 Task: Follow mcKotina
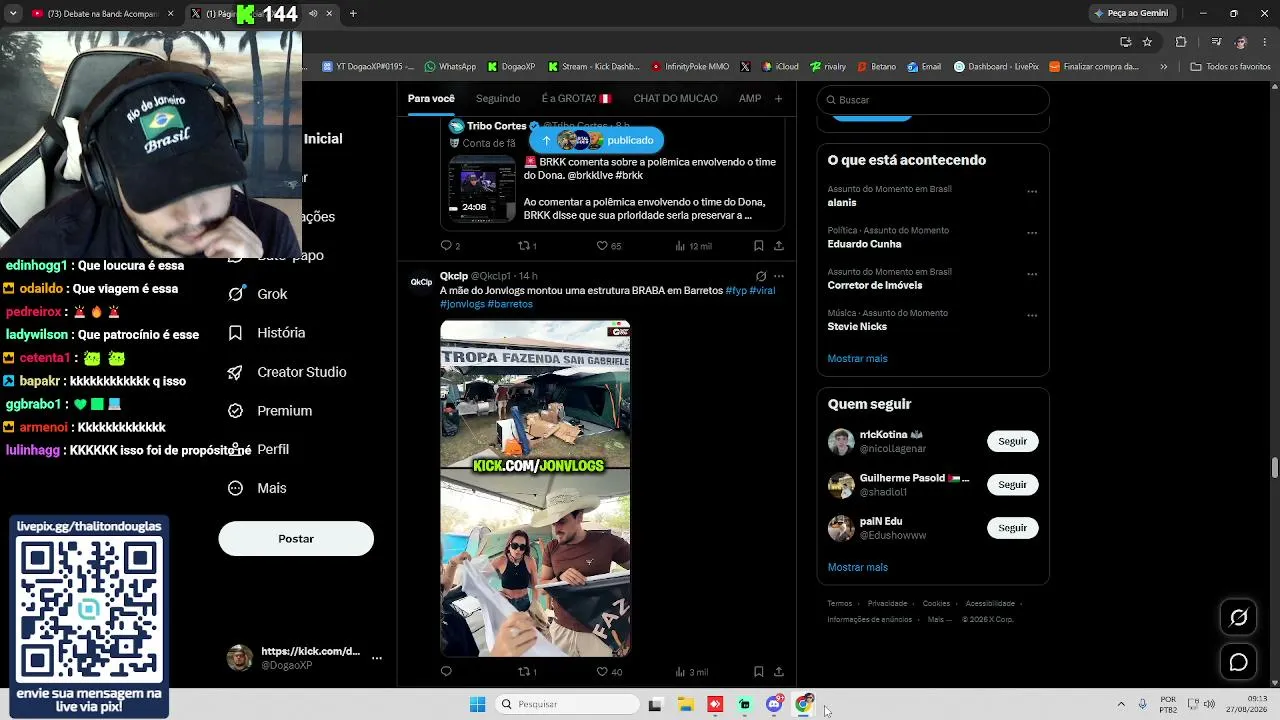click(1012, 441)
